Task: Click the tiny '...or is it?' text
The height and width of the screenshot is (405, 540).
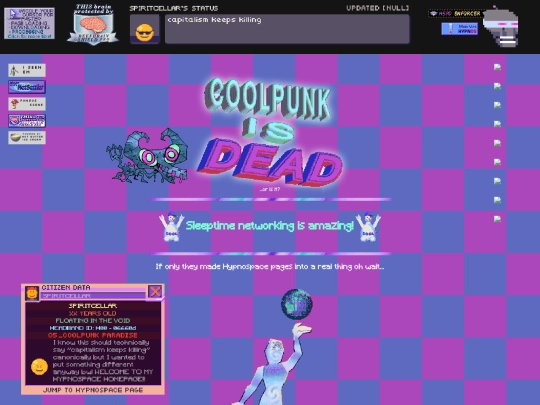Action: click(x=270, y=189)
